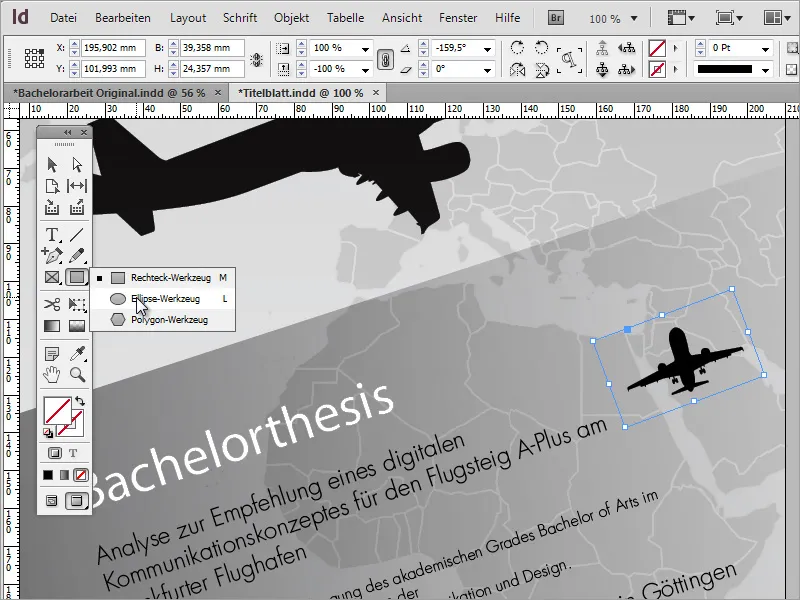Select the Selection tool arrow
This screenshot has width=800, height=600.
(52, 165)
